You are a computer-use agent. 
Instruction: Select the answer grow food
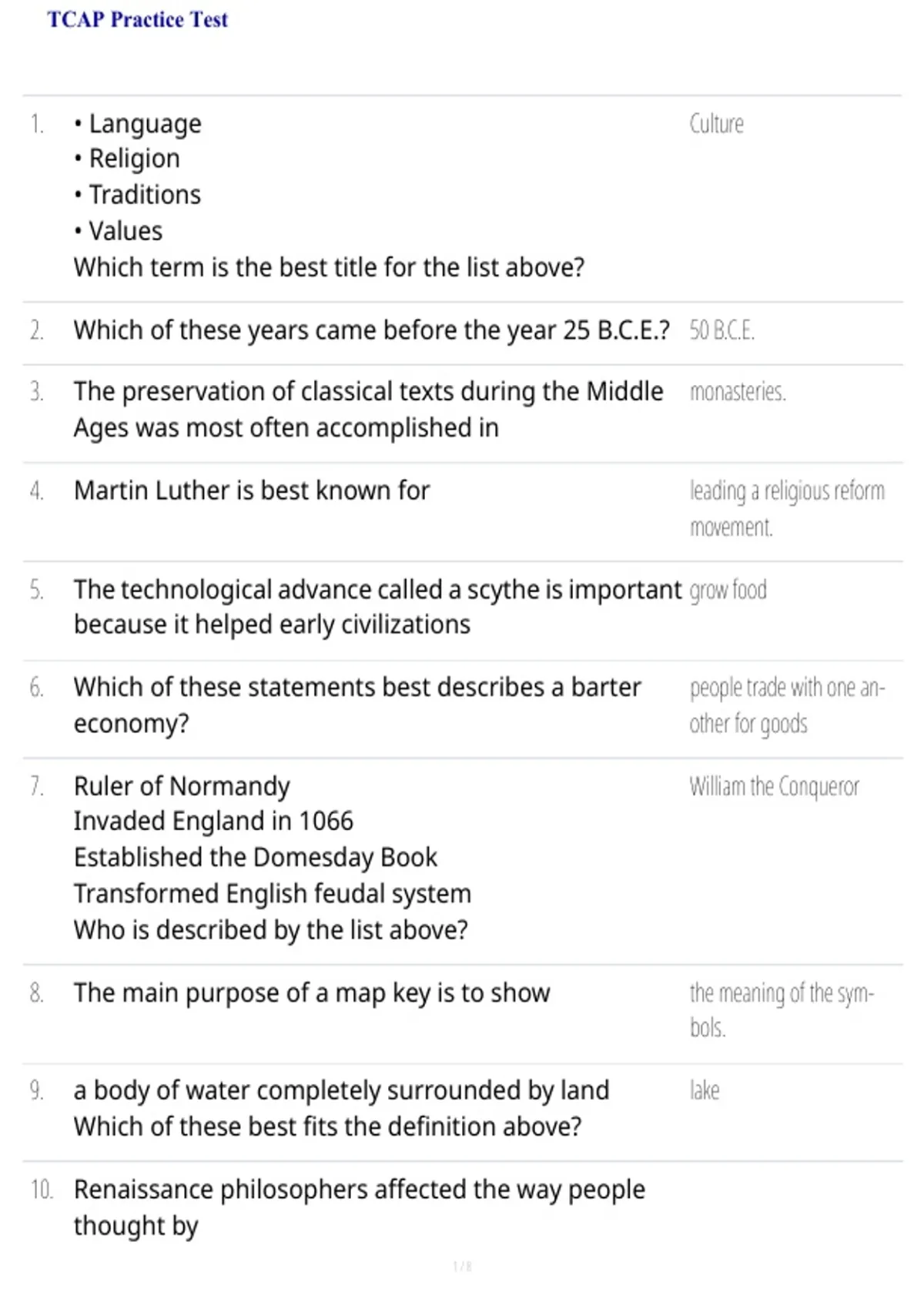[728, 591]
